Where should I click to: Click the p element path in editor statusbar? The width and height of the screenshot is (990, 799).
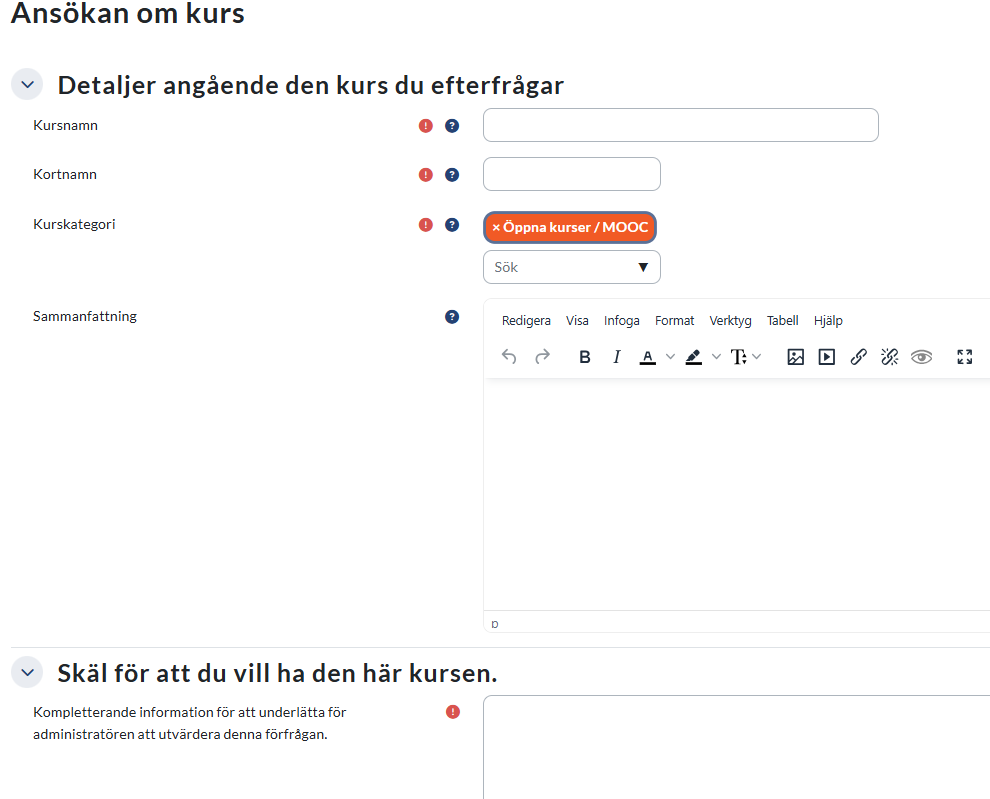tap(495, 624)
